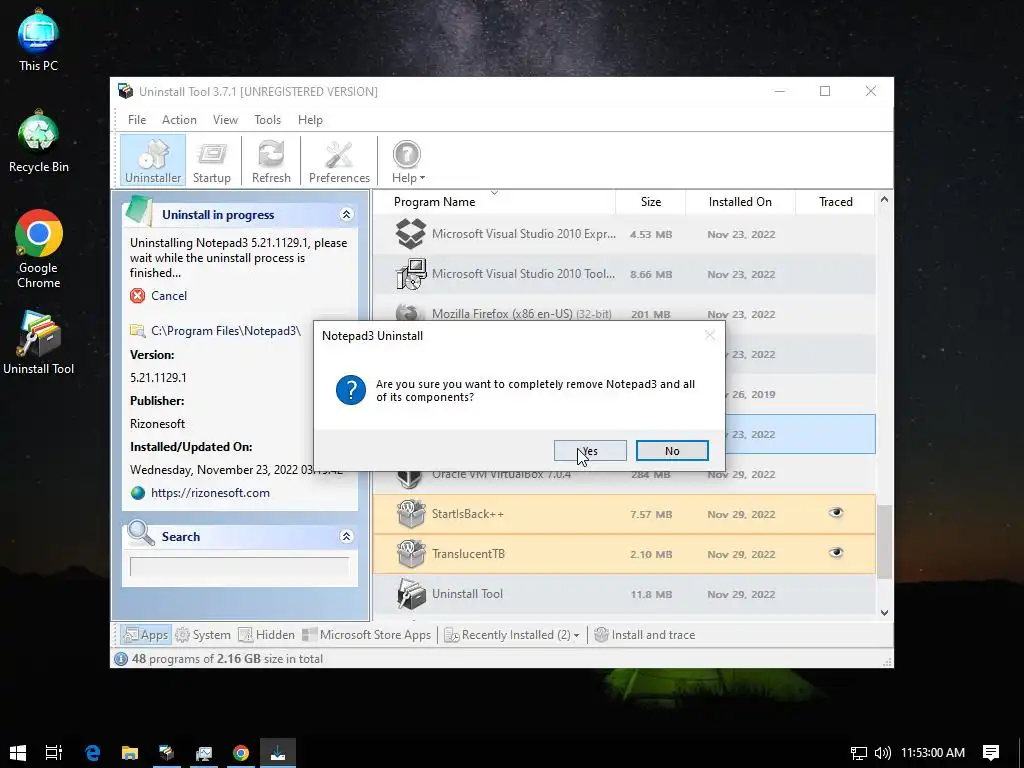Screen dimensions: 1024x768
Task: Click into the Search input field
Action: click(240, 567)
